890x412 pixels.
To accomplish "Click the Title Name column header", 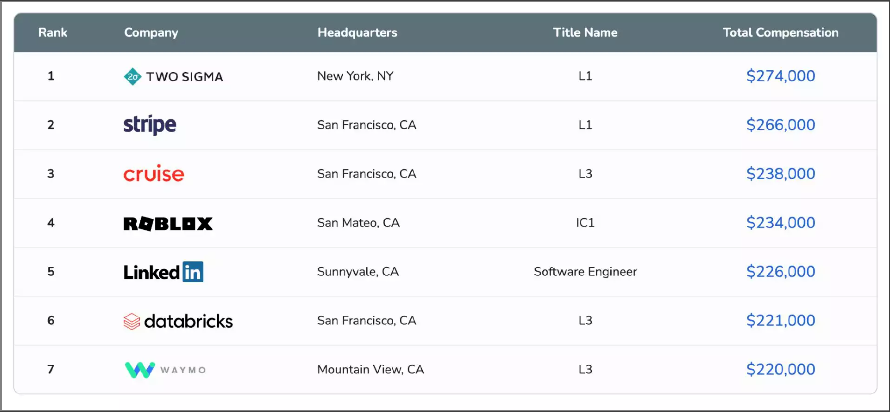I will [x=585, y=32].
